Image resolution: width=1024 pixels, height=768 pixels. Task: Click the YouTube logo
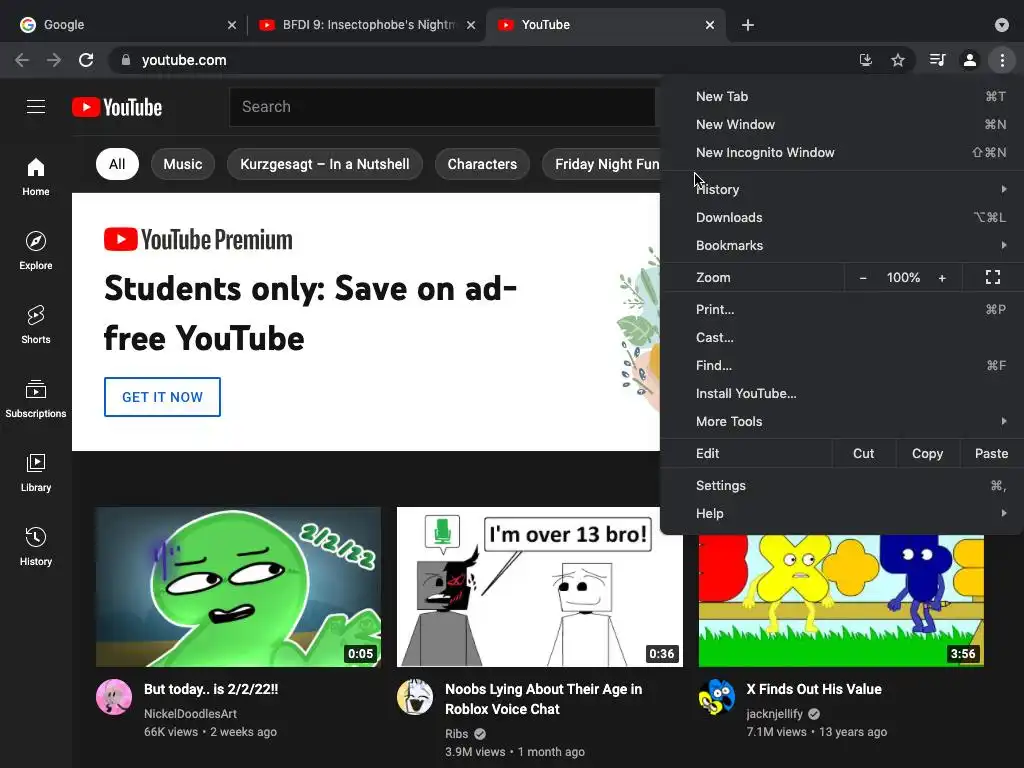click(x=117, y=107)
